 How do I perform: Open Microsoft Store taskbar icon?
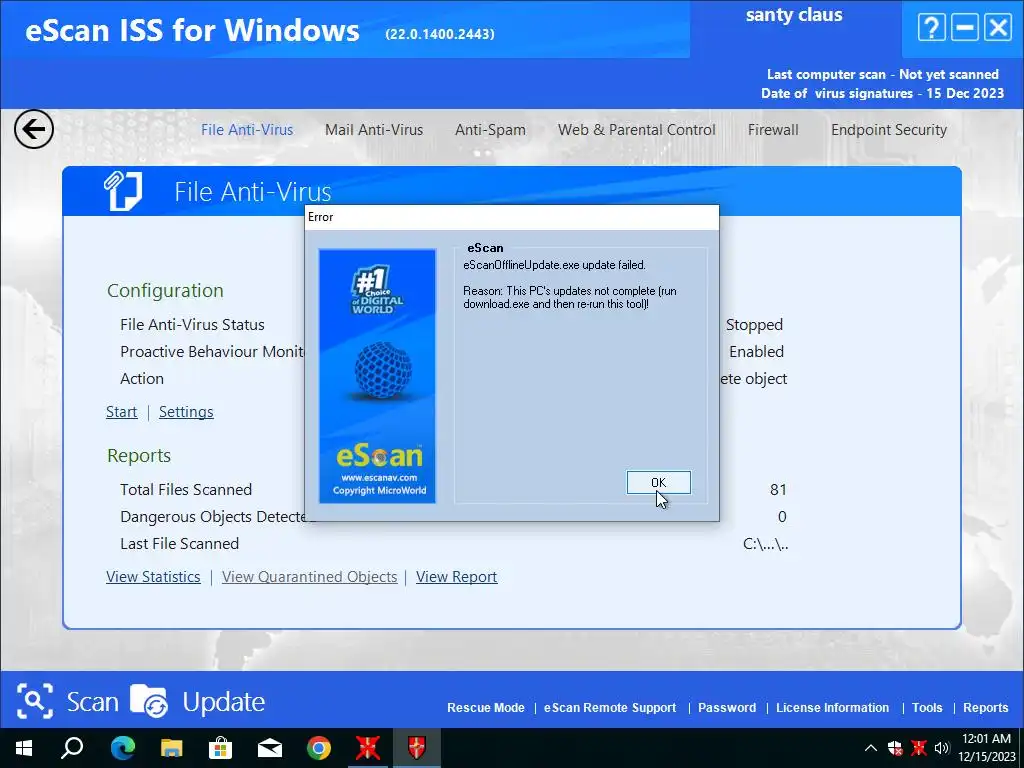tap(220, 748)
